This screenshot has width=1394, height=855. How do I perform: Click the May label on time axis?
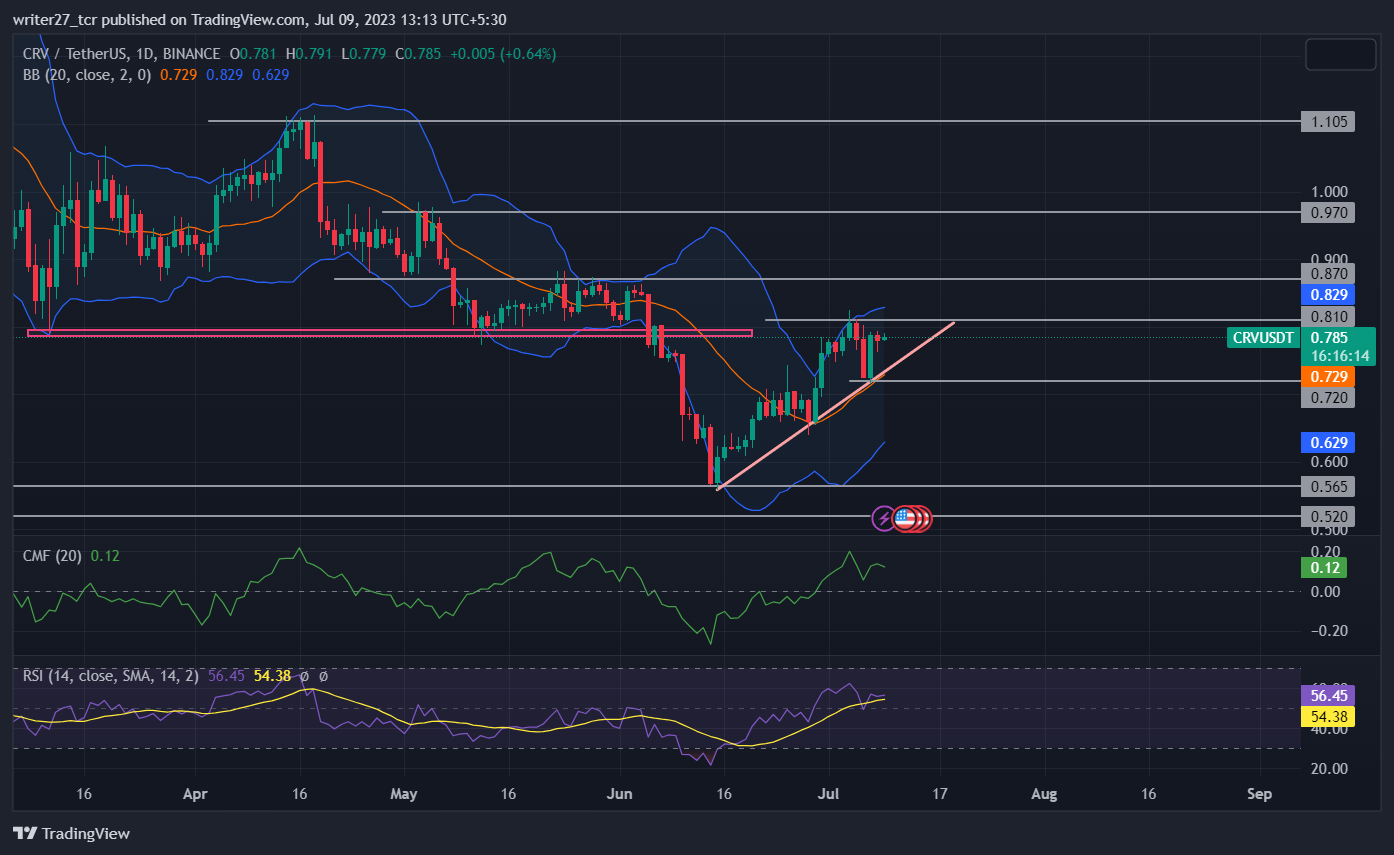point(405,794)
